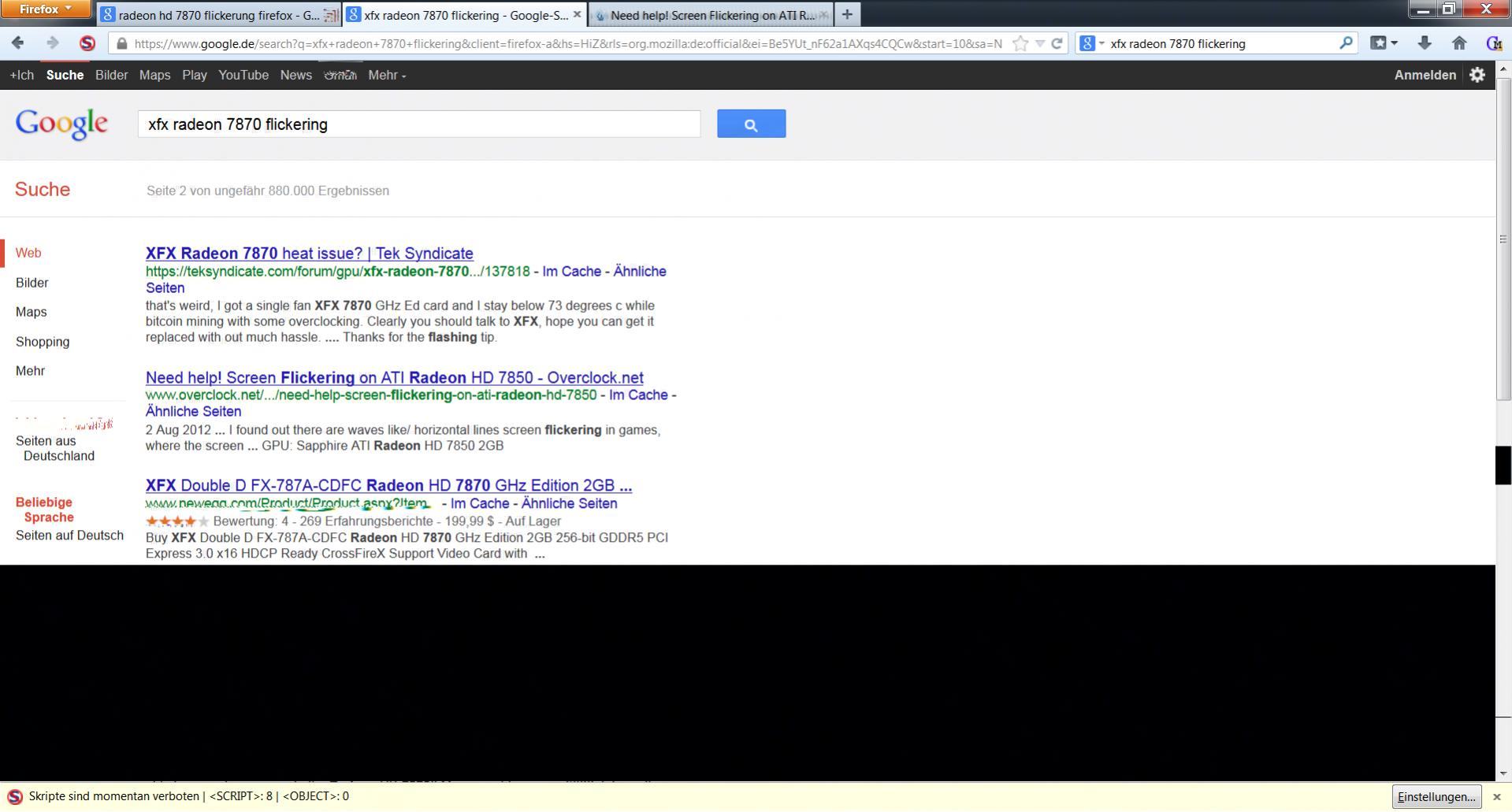
Task: Select Suche in the Google top bar
Action: (65, 76)
